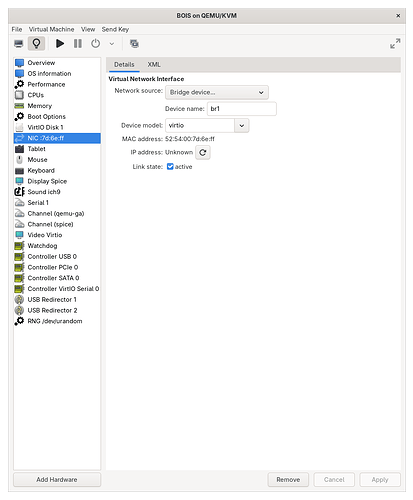Click the Add Hardware button
Viewport: 413px width, 500px height.
(x=57, y=480)
